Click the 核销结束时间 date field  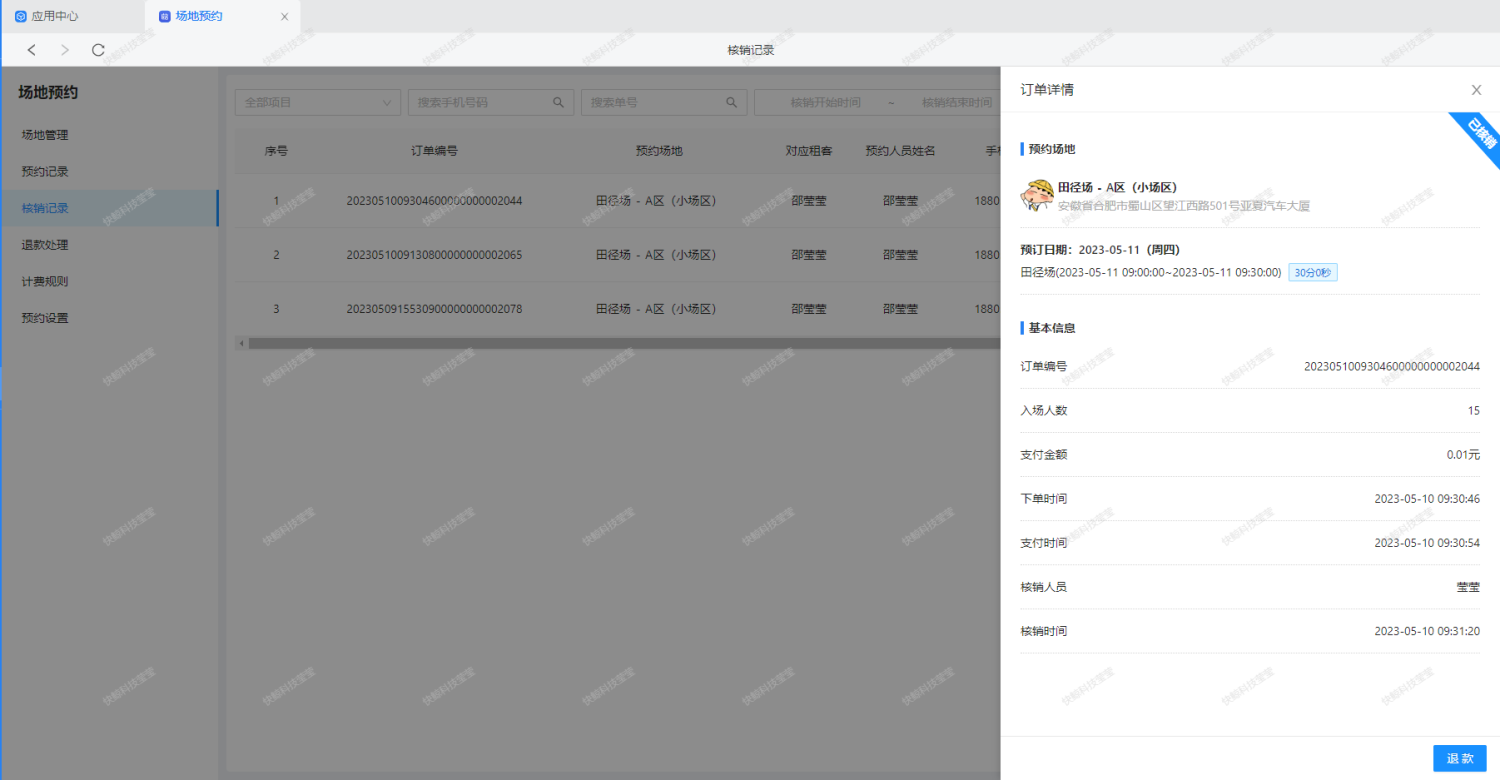[956, 102]
